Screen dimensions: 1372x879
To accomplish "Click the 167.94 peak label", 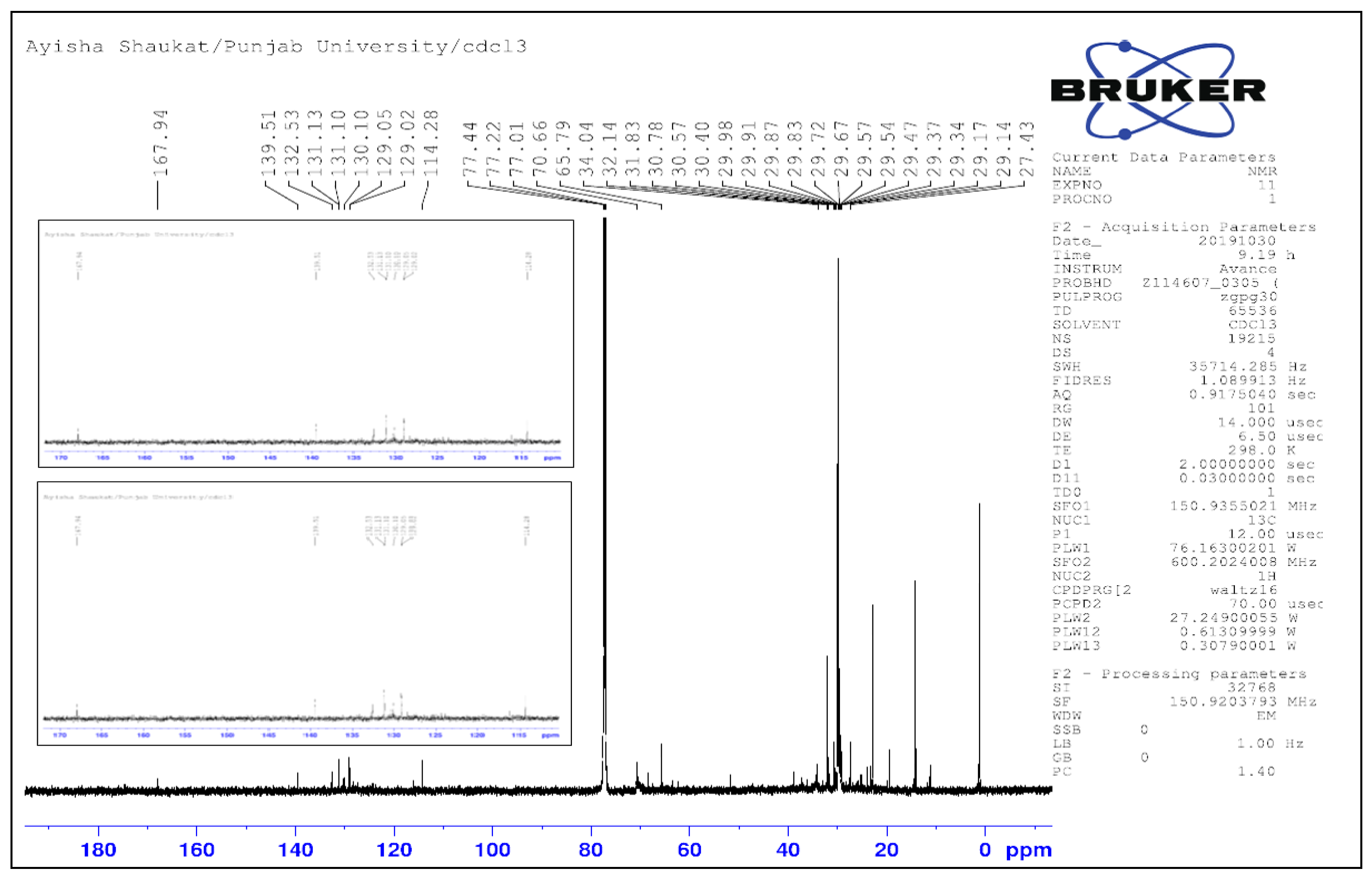I will (x=160, y=143).
